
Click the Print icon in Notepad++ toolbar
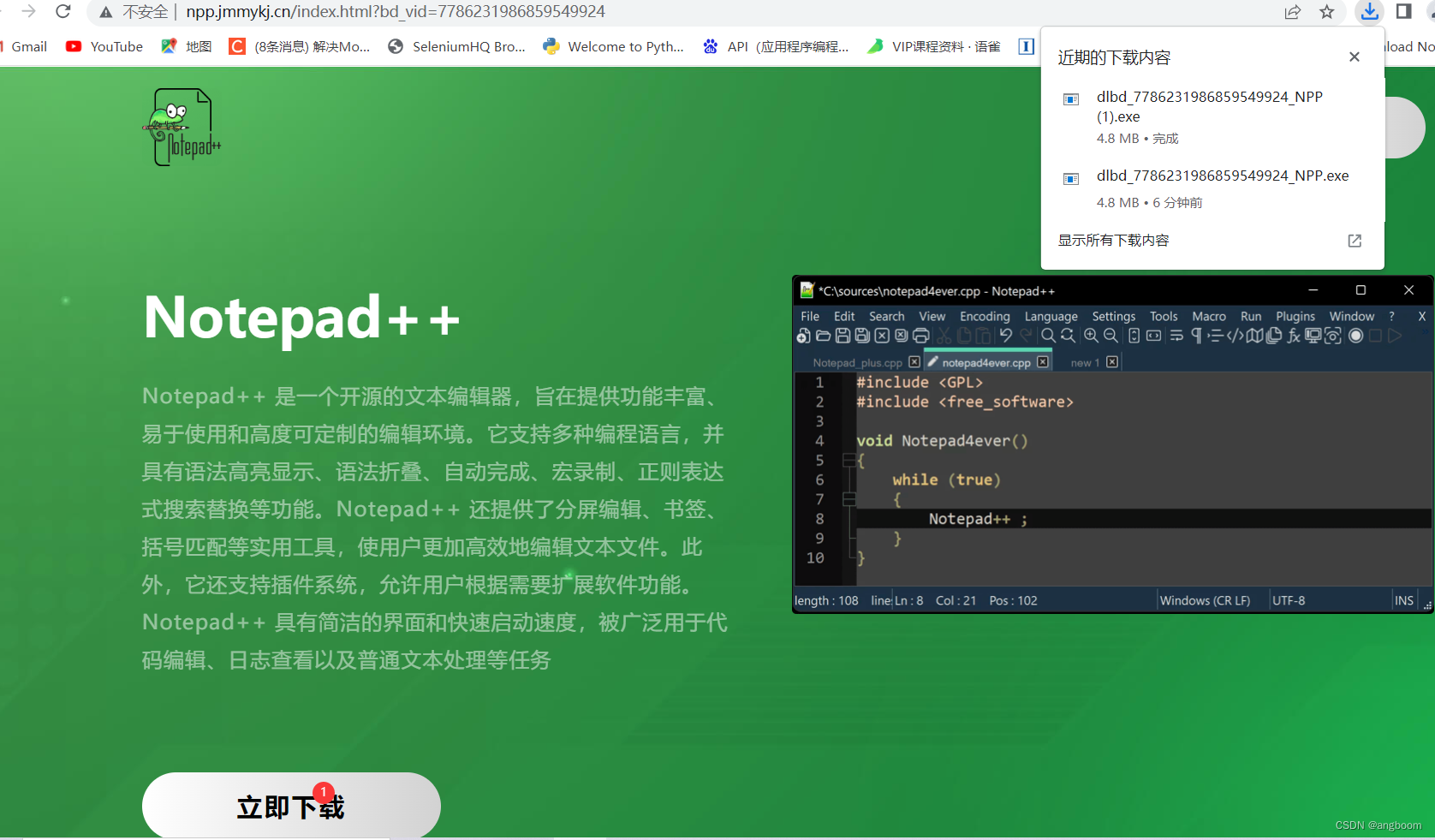921,336
